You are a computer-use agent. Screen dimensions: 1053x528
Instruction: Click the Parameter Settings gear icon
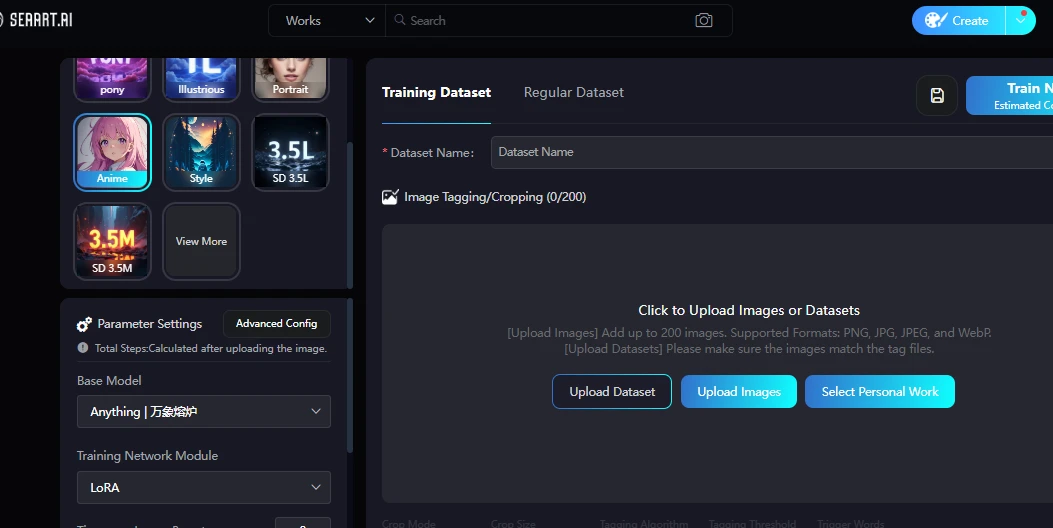[85, 324]
